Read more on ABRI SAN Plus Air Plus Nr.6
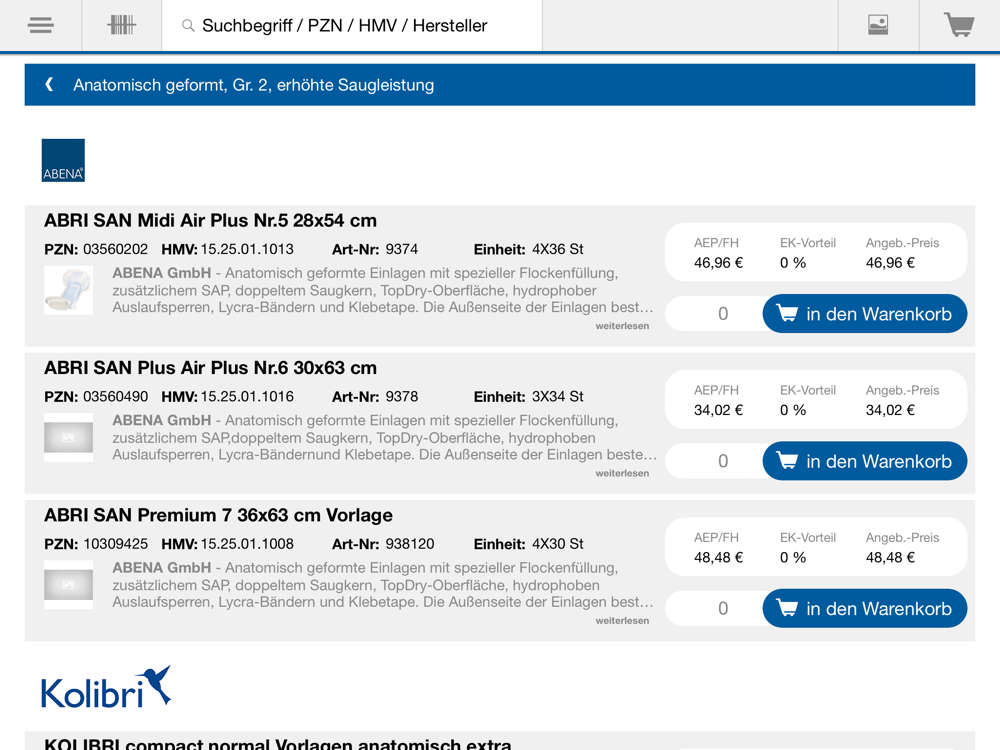The width and height of the screenshot is (1000, 750). [622, 473]
